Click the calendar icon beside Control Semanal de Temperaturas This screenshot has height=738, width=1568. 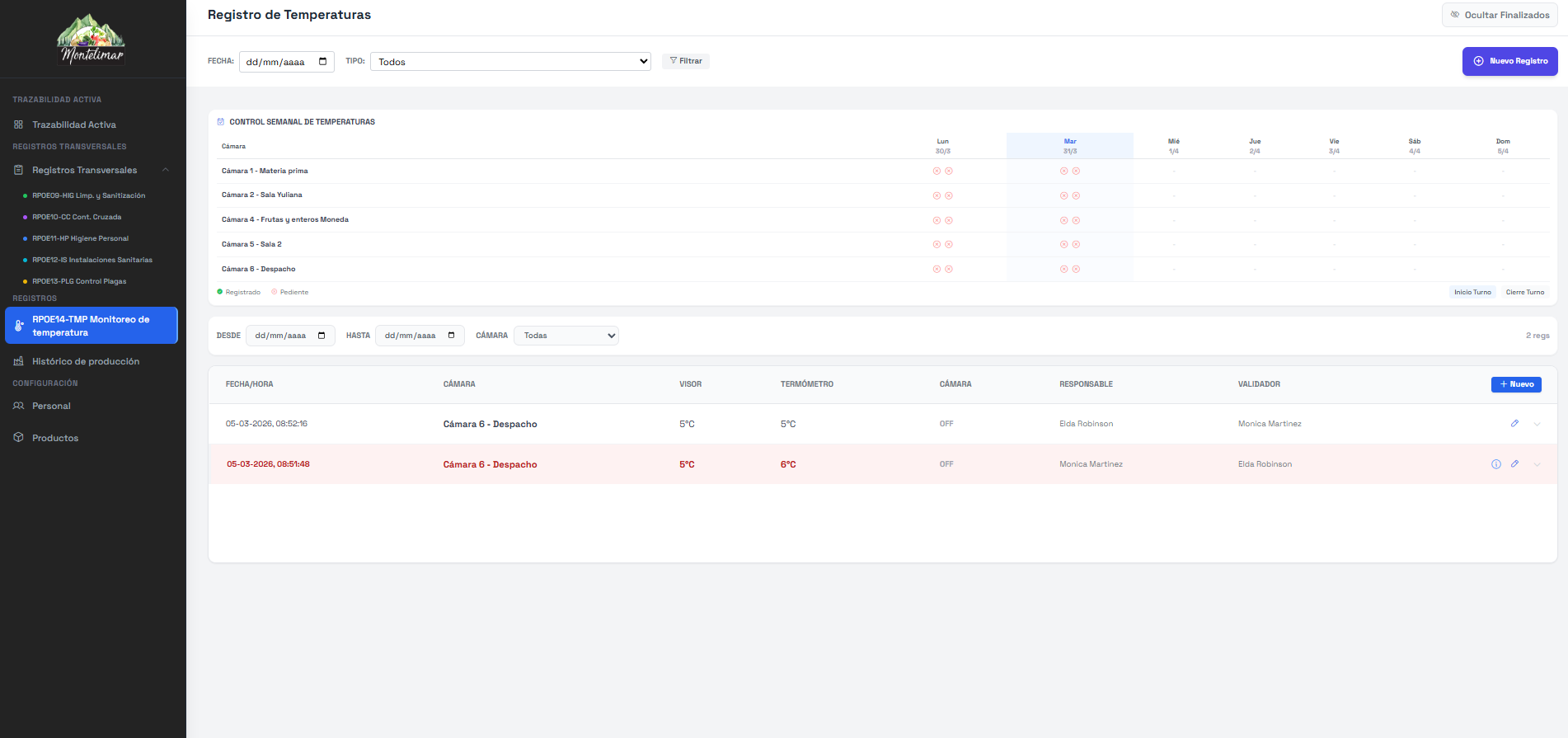point(220,122)
